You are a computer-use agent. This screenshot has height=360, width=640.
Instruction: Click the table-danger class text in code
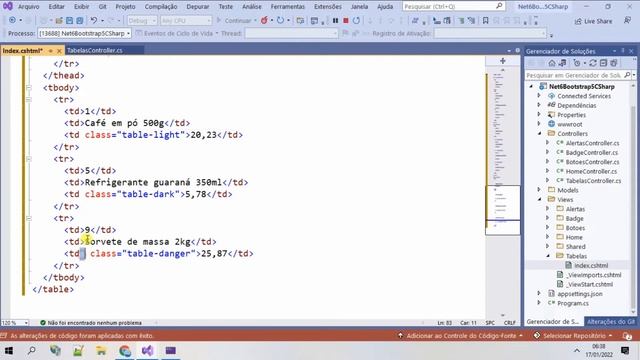(159, 253)
